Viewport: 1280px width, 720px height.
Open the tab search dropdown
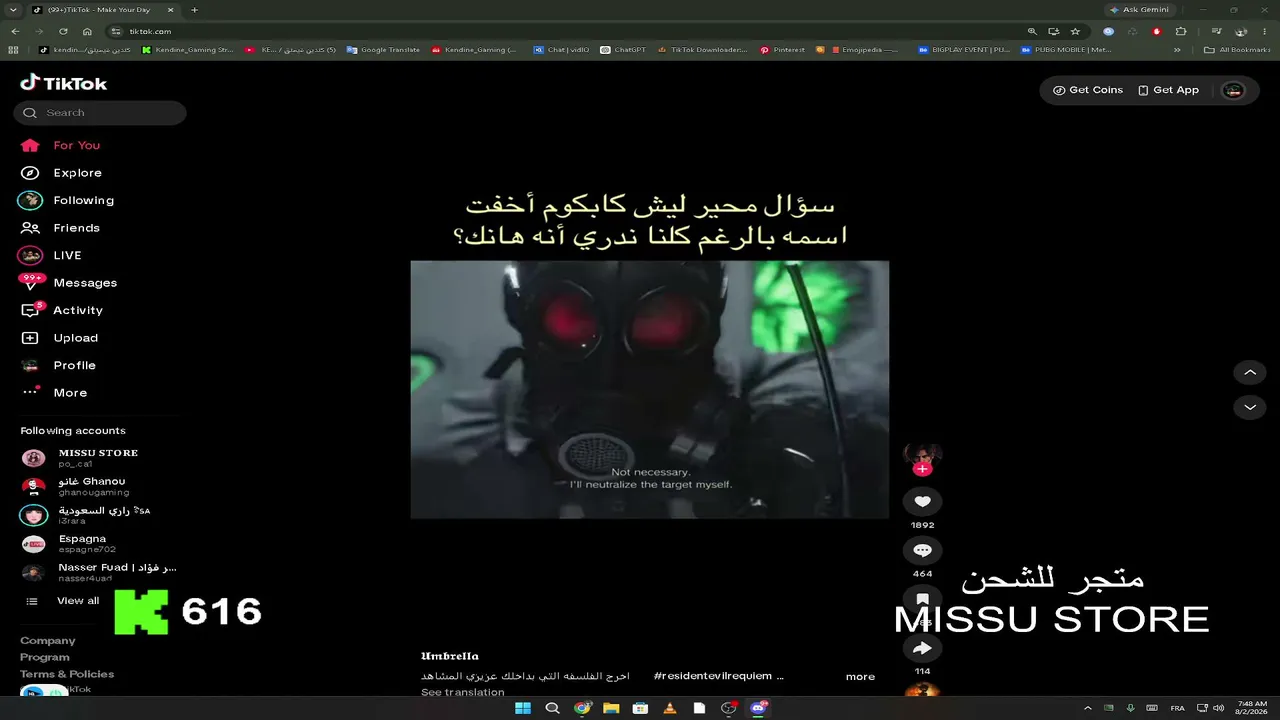click(x=13, y=10)
